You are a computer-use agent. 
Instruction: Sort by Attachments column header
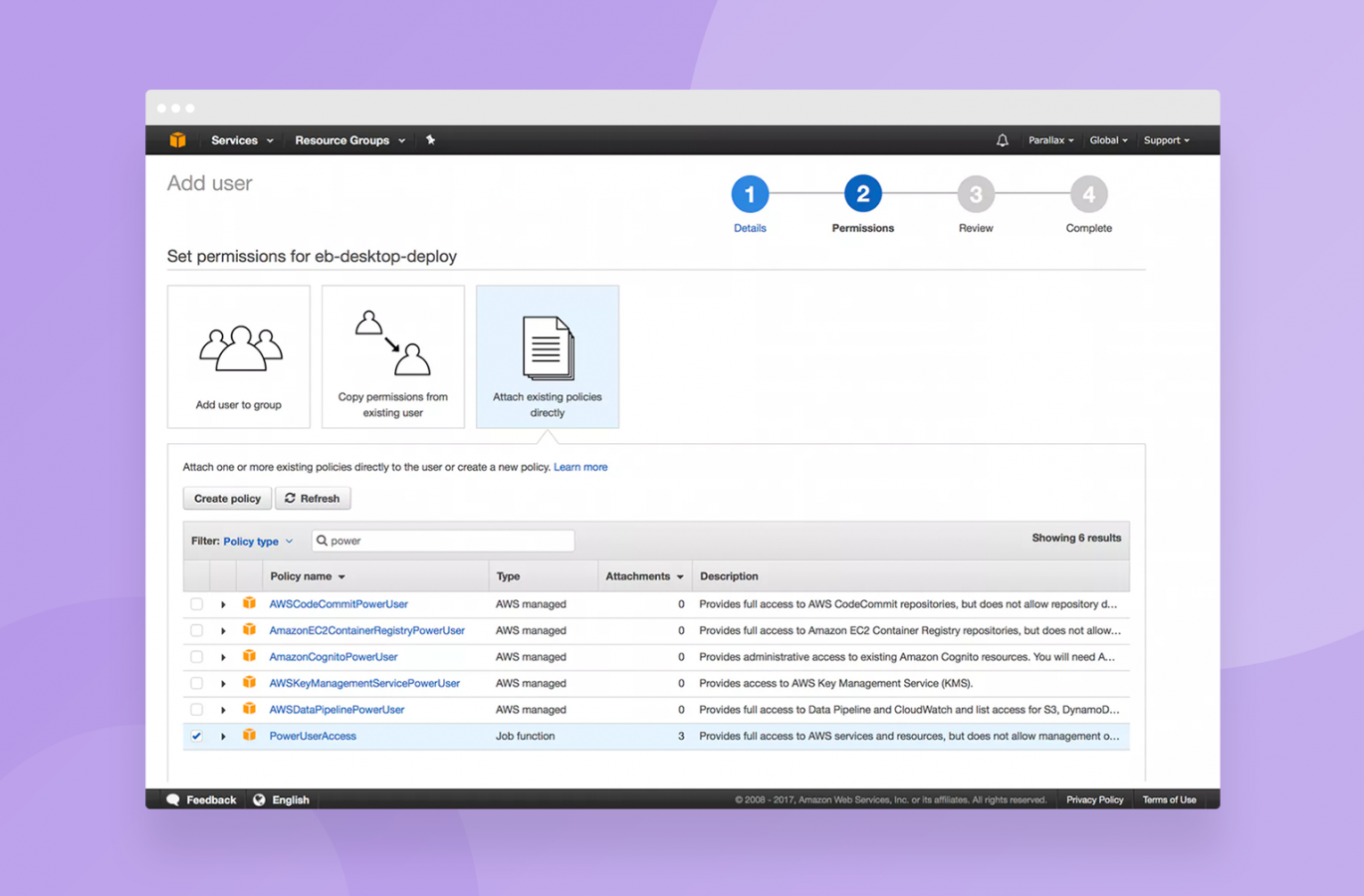tap(644, 576)
